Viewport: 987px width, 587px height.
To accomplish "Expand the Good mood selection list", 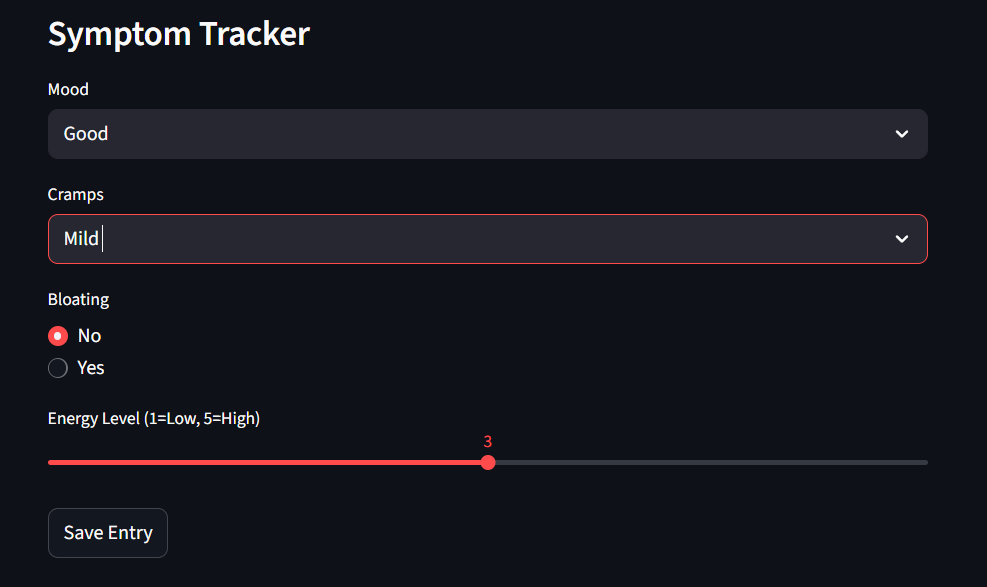I will [x=487, y=133].
